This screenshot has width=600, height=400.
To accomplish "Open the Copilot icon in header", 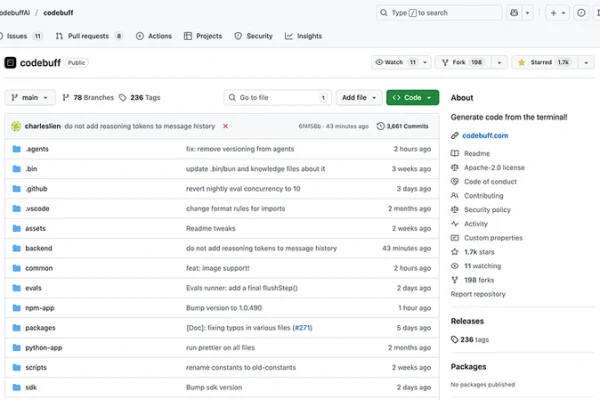I will pyautogui.click(x=514, y=13).
